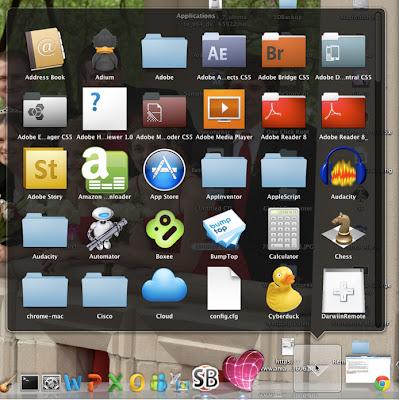Open Outlook from the Dock
Screen dimensions: 399x400
pyautogui.click(x=137, y=383)
